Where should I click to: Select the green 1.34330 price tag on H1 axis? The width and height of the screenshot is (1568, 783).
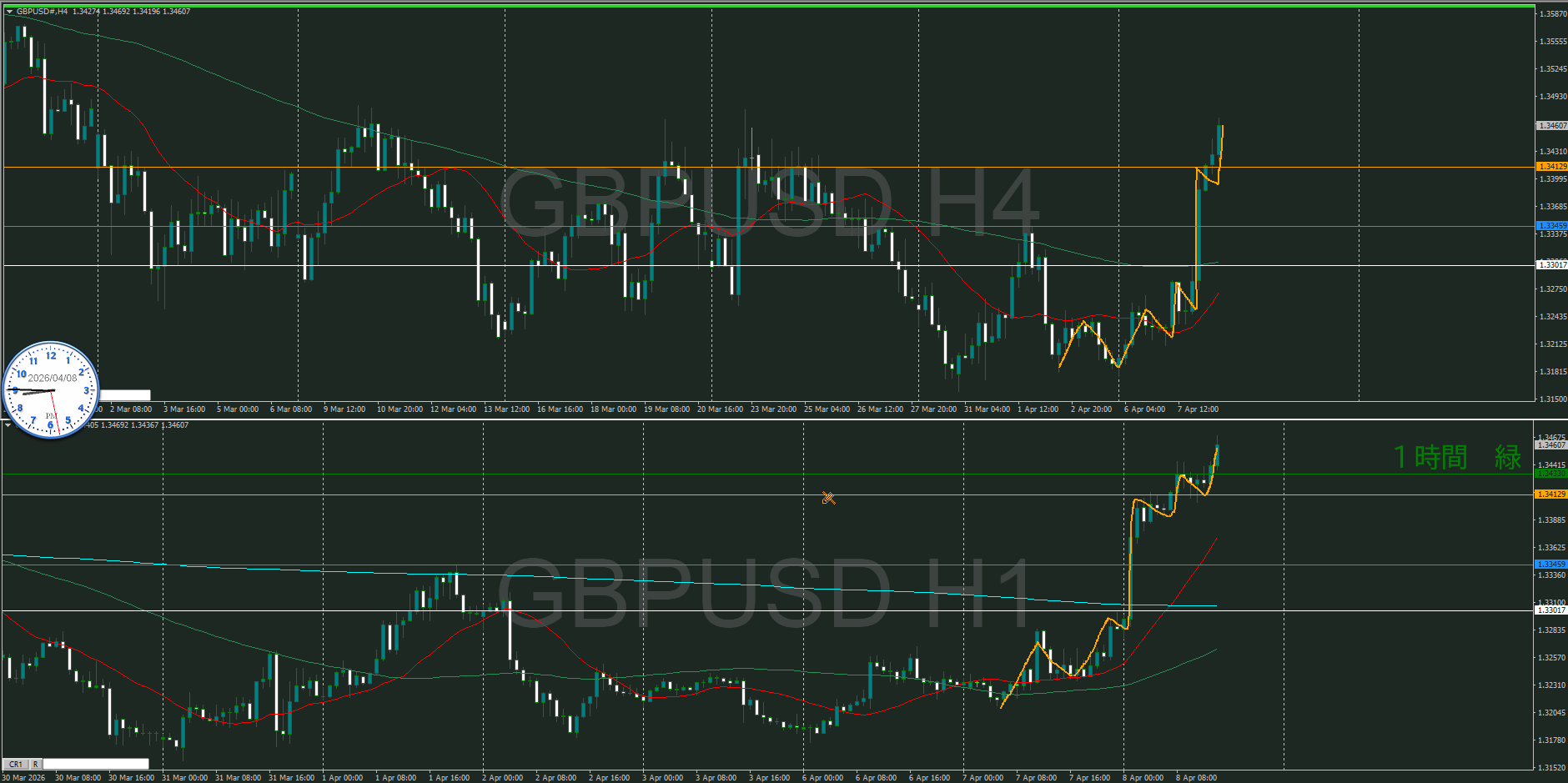(1551, 474)
